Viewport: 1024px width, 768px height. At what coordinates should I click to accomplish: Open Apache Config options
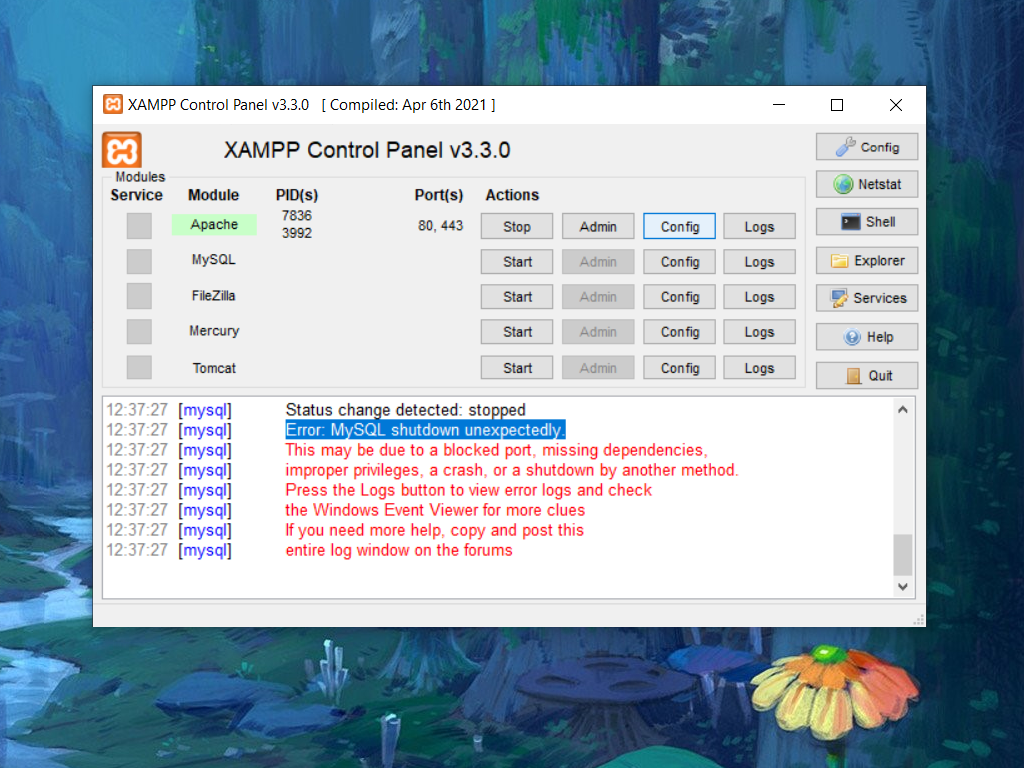click(679, 227)
